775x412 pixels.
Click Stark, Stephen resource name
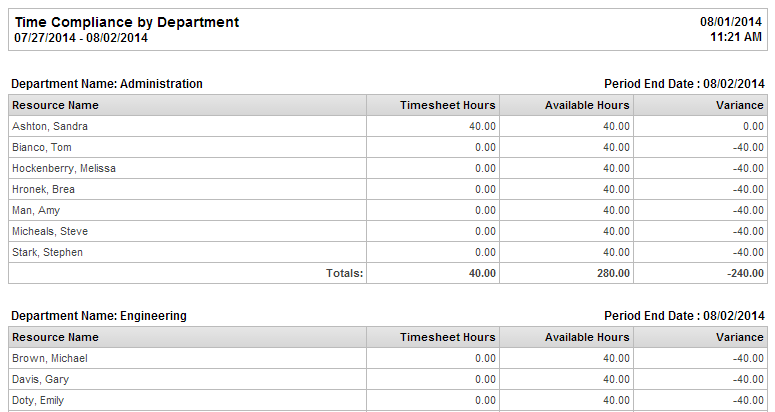tap(47, 252)
